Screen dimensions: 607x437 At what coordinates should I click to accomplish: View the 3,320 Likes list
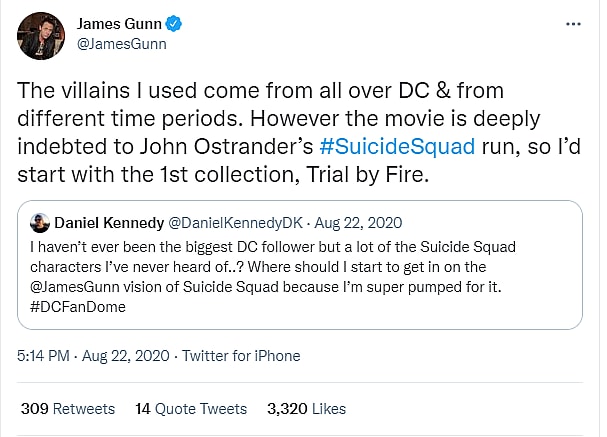pos(306,408)
